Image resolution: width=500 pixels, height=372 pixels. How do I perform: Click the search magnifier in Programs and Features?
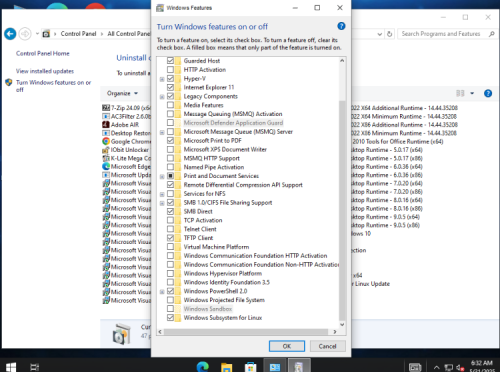pos(491,34)
